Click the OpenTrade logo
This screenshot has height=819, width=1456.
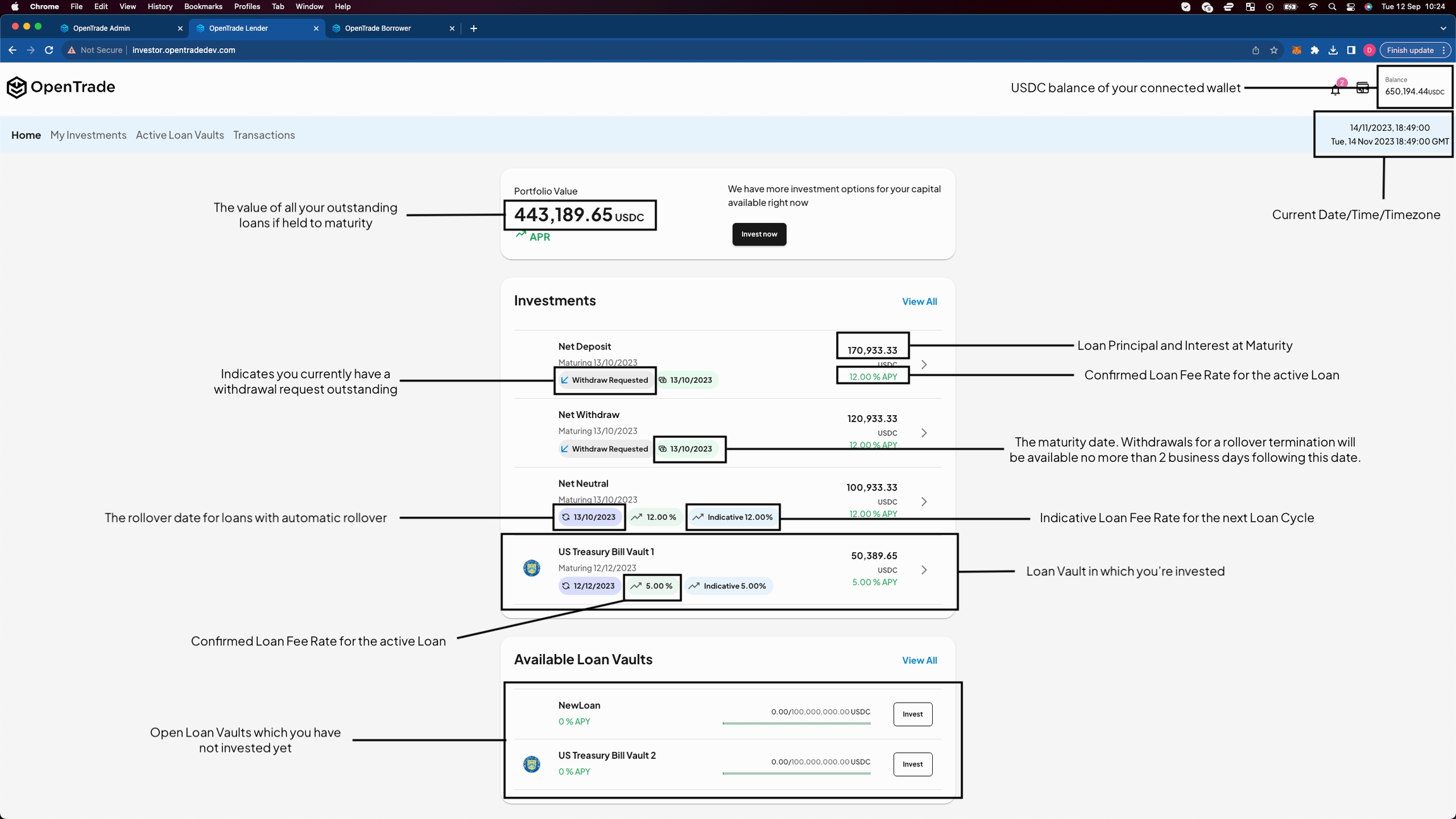[x=61, y=87]
